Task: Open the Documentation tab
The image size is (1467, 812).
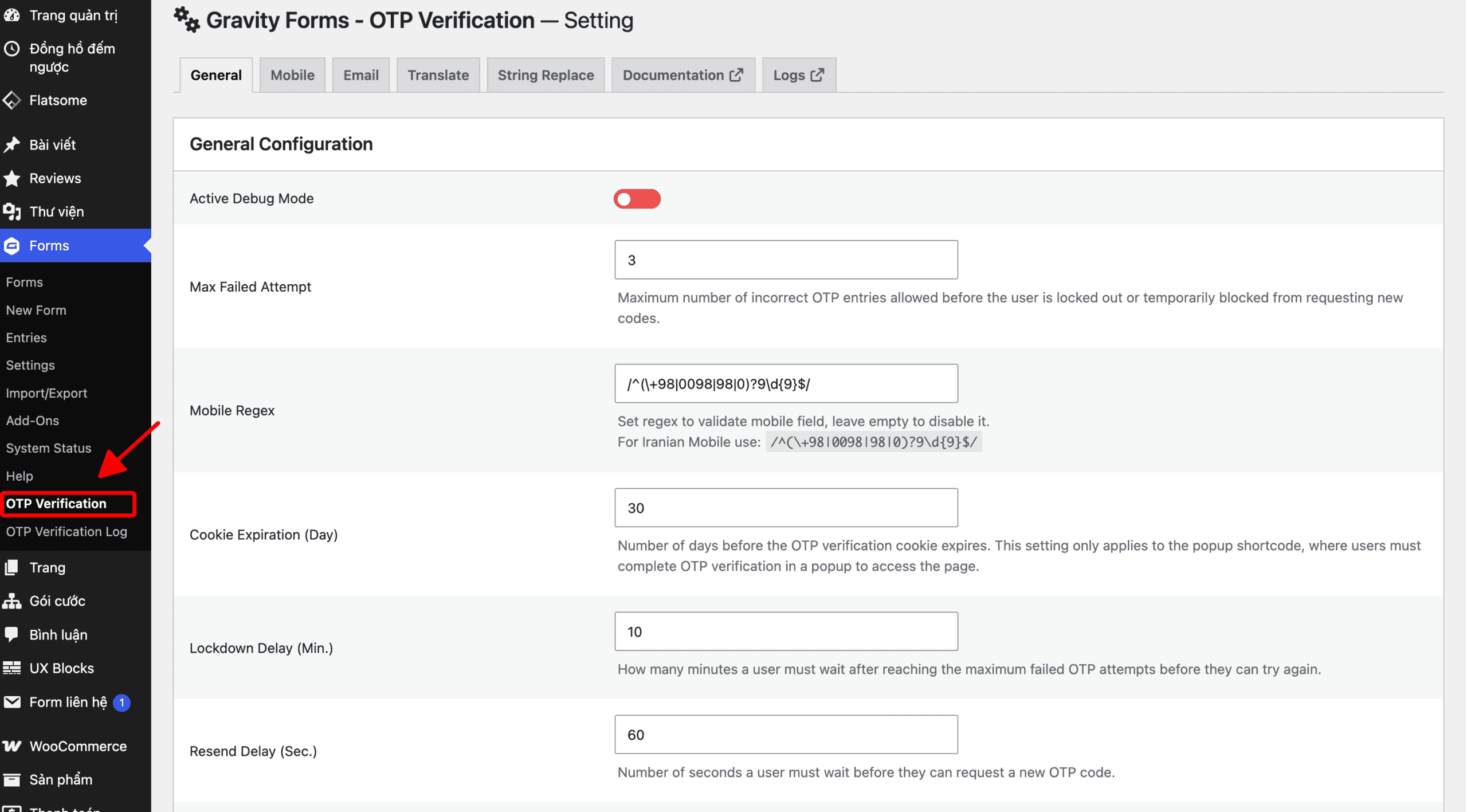Action: pyautogui.click(x=683, y=75)
